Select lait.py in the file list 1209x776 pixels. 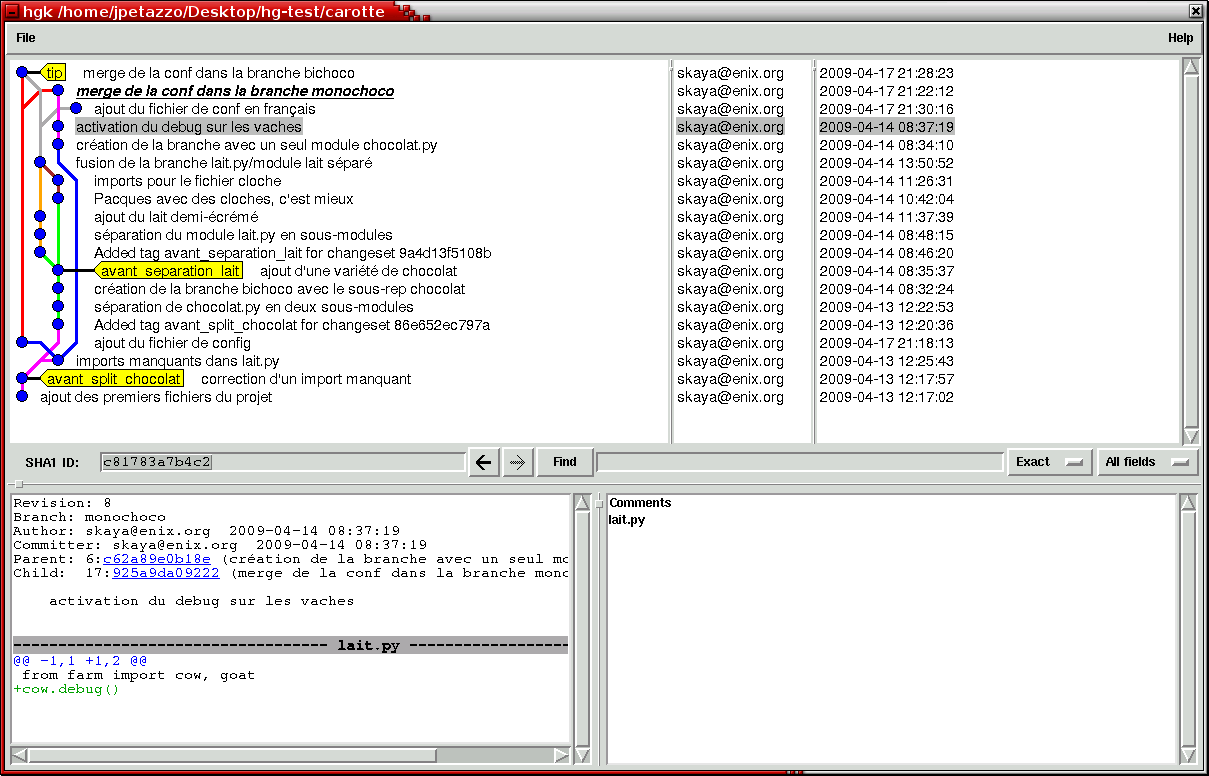coord(627,521)
